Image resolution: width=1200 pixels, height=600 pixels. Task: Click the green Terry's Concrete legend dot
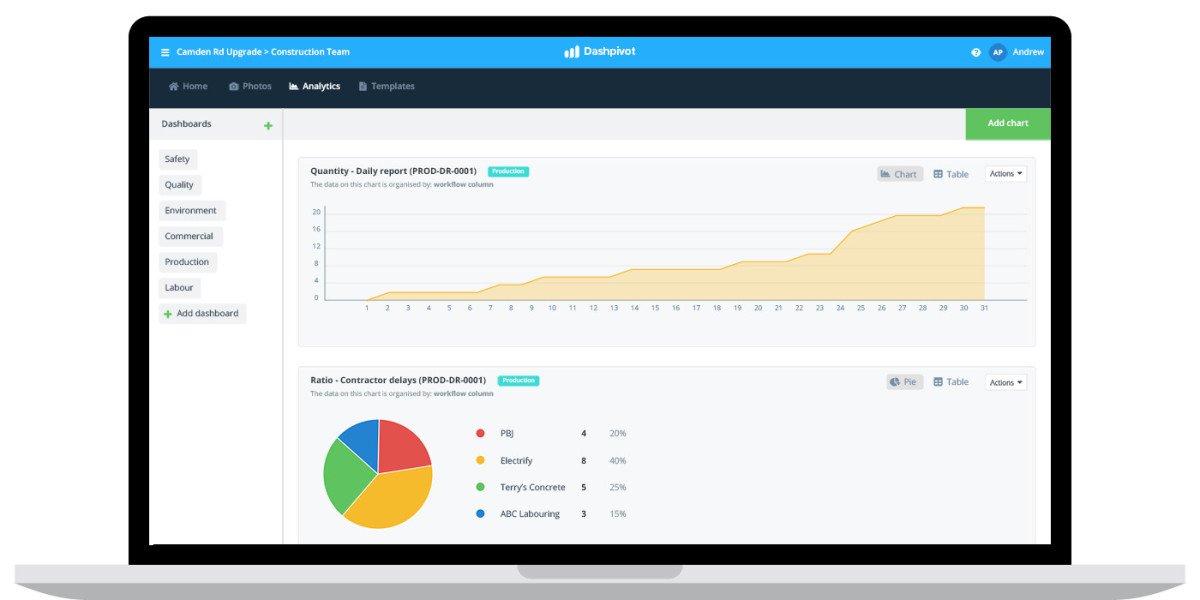pos(480,487)
